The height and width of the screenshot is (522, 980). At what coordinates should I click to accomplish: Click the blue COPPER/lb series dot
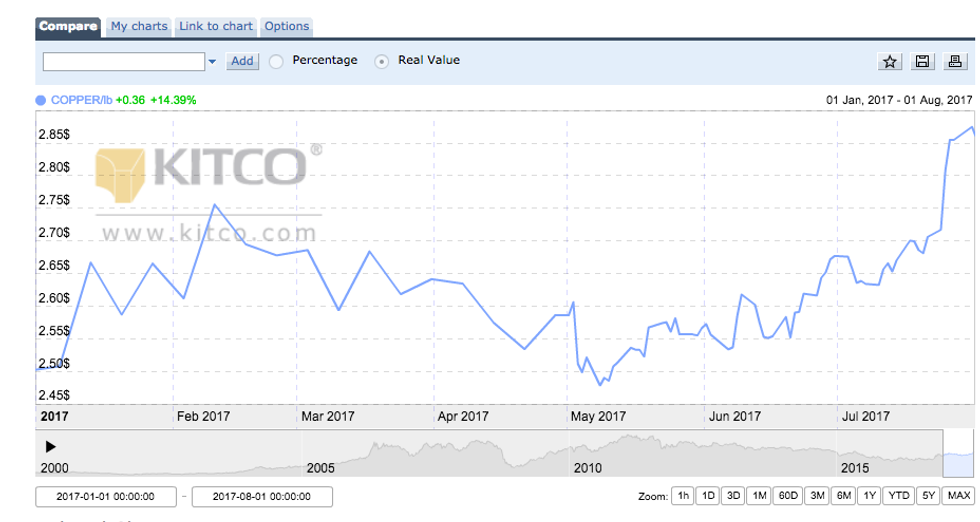(x=41, y=100)
